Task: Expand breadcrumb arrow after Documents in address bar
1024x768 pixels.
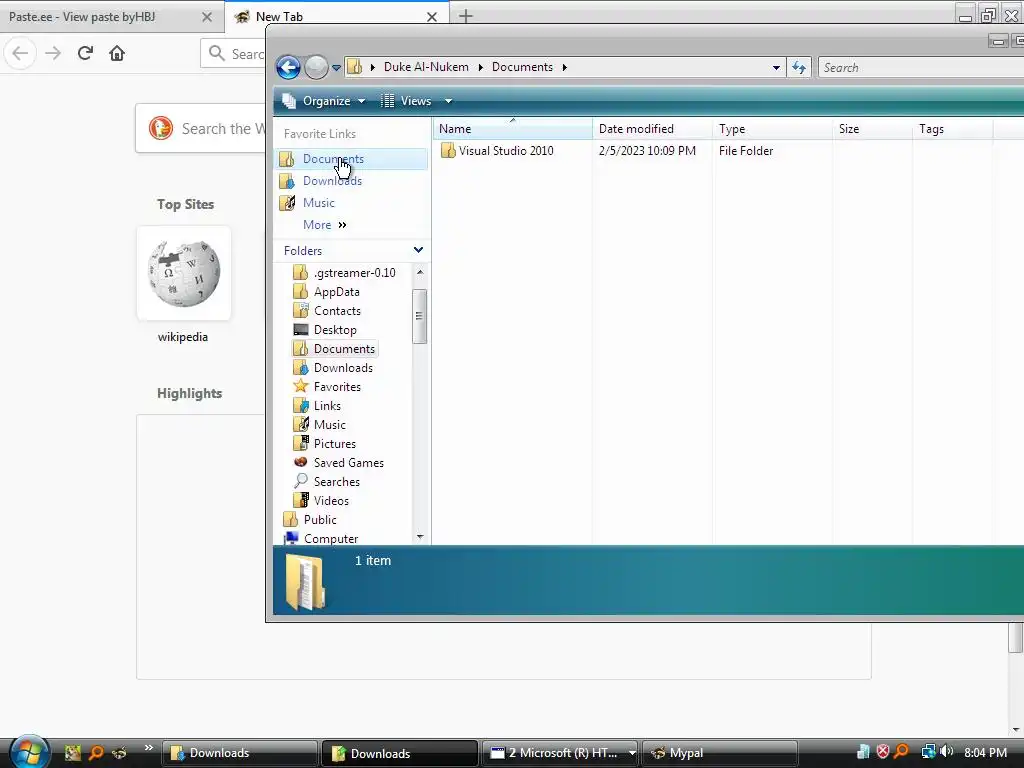Action: click(564, 67)
